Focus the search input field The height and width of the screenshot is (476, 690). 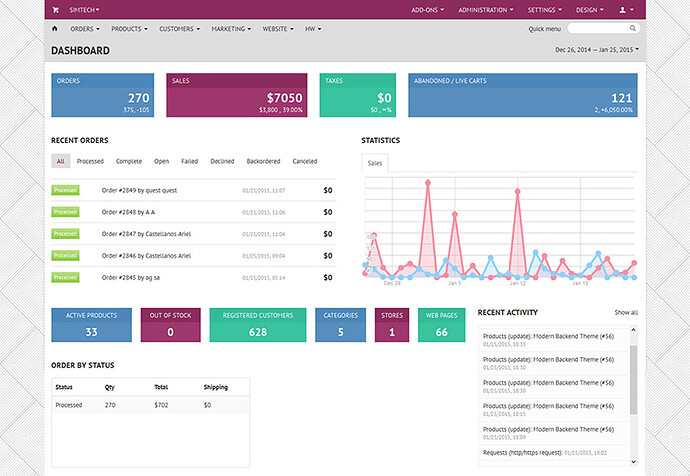603,28
